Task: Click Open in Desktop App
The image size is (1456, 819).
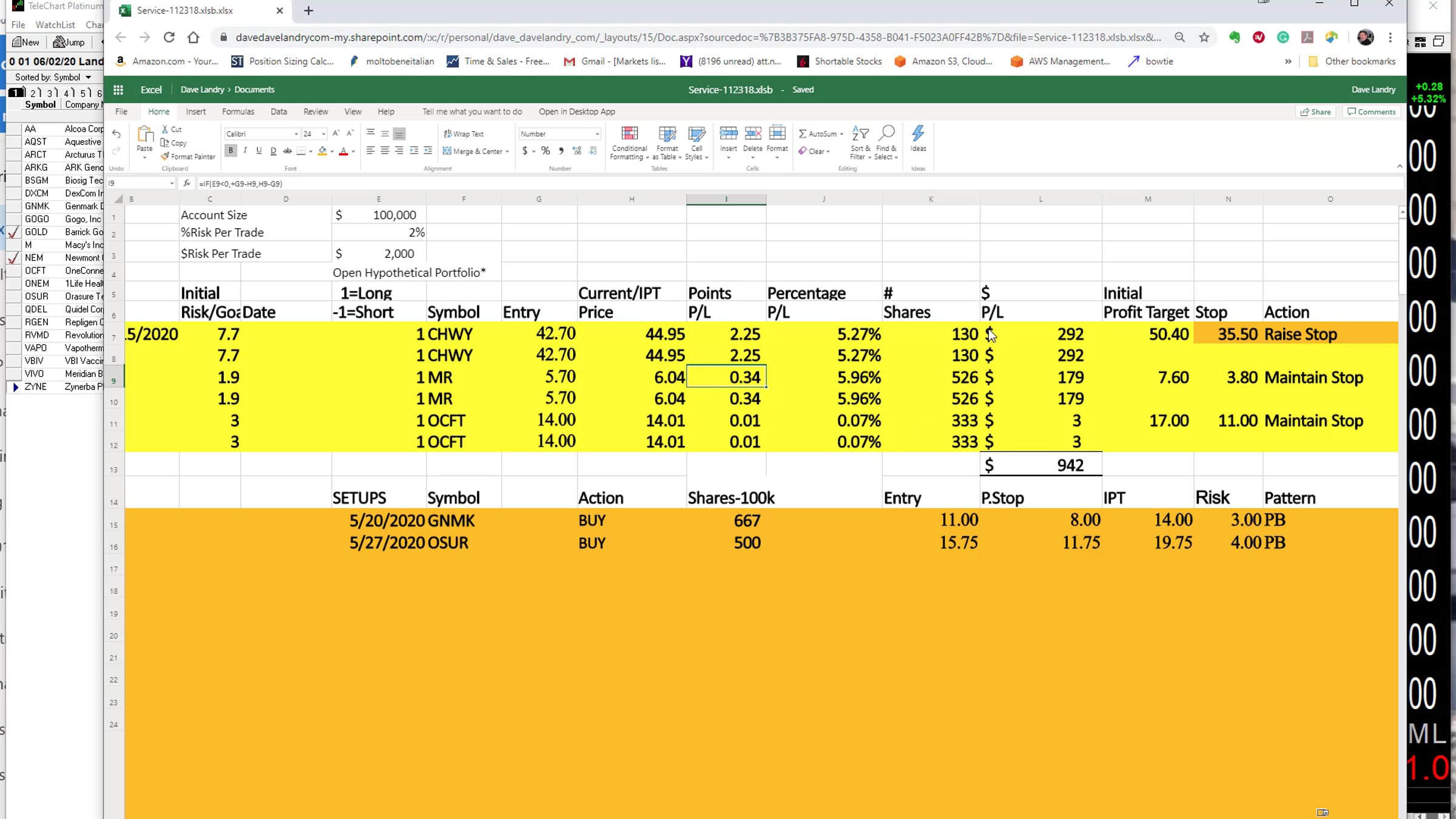Action: 577,112
